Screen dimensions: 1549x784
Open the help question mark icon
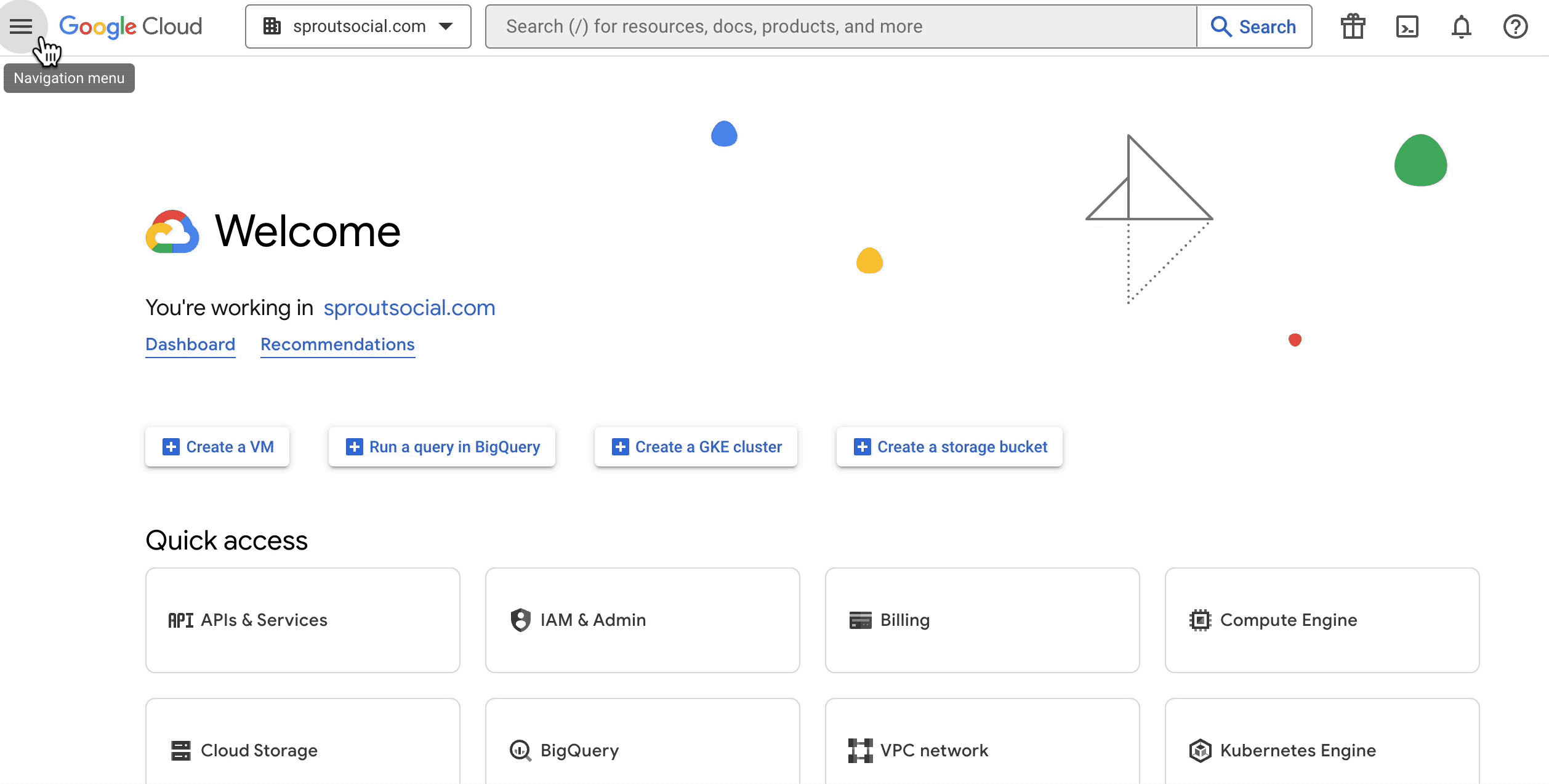click(x=1515, y=26)
